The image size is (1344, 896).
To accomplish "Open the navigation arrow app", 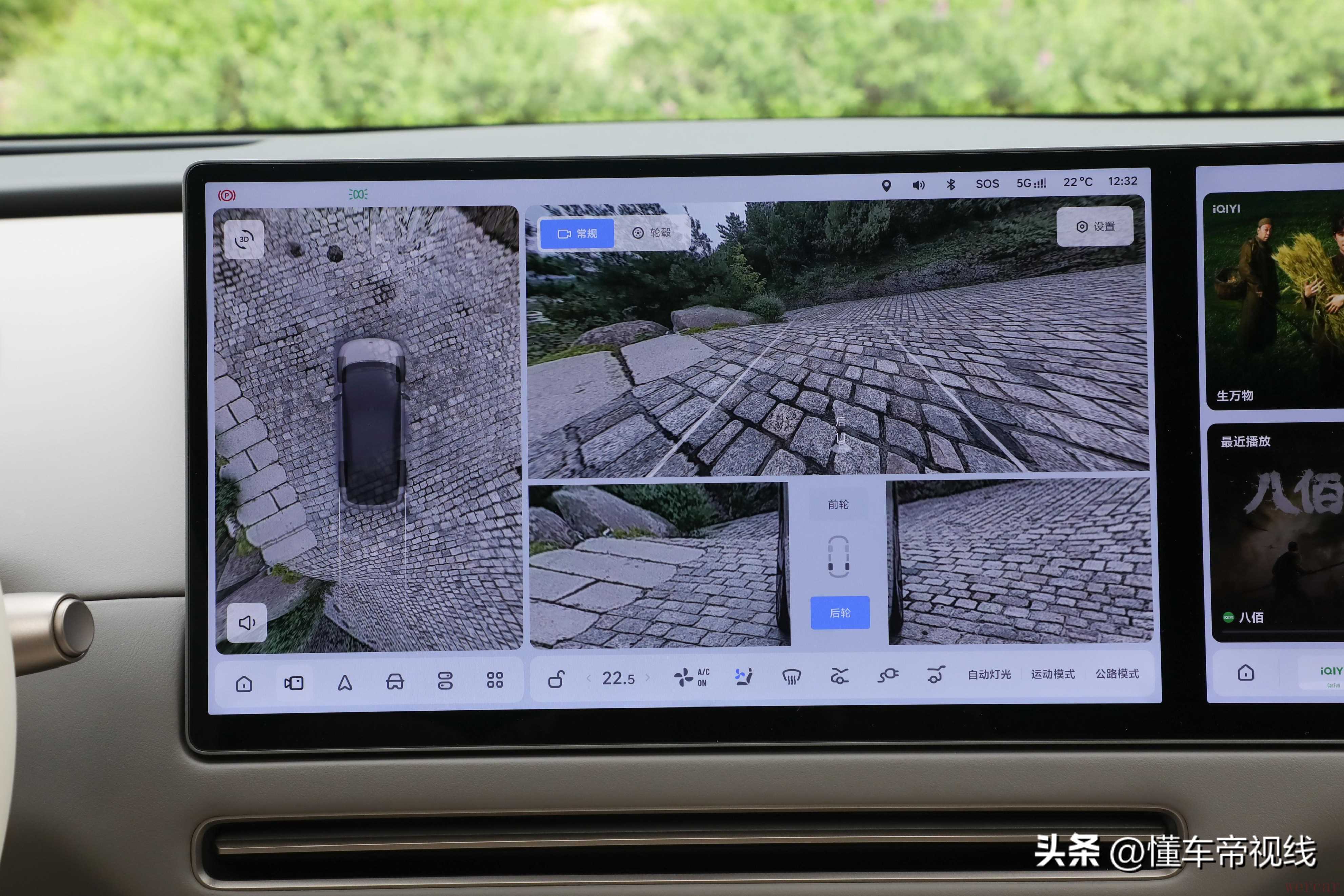I will [x=344, y=683].
